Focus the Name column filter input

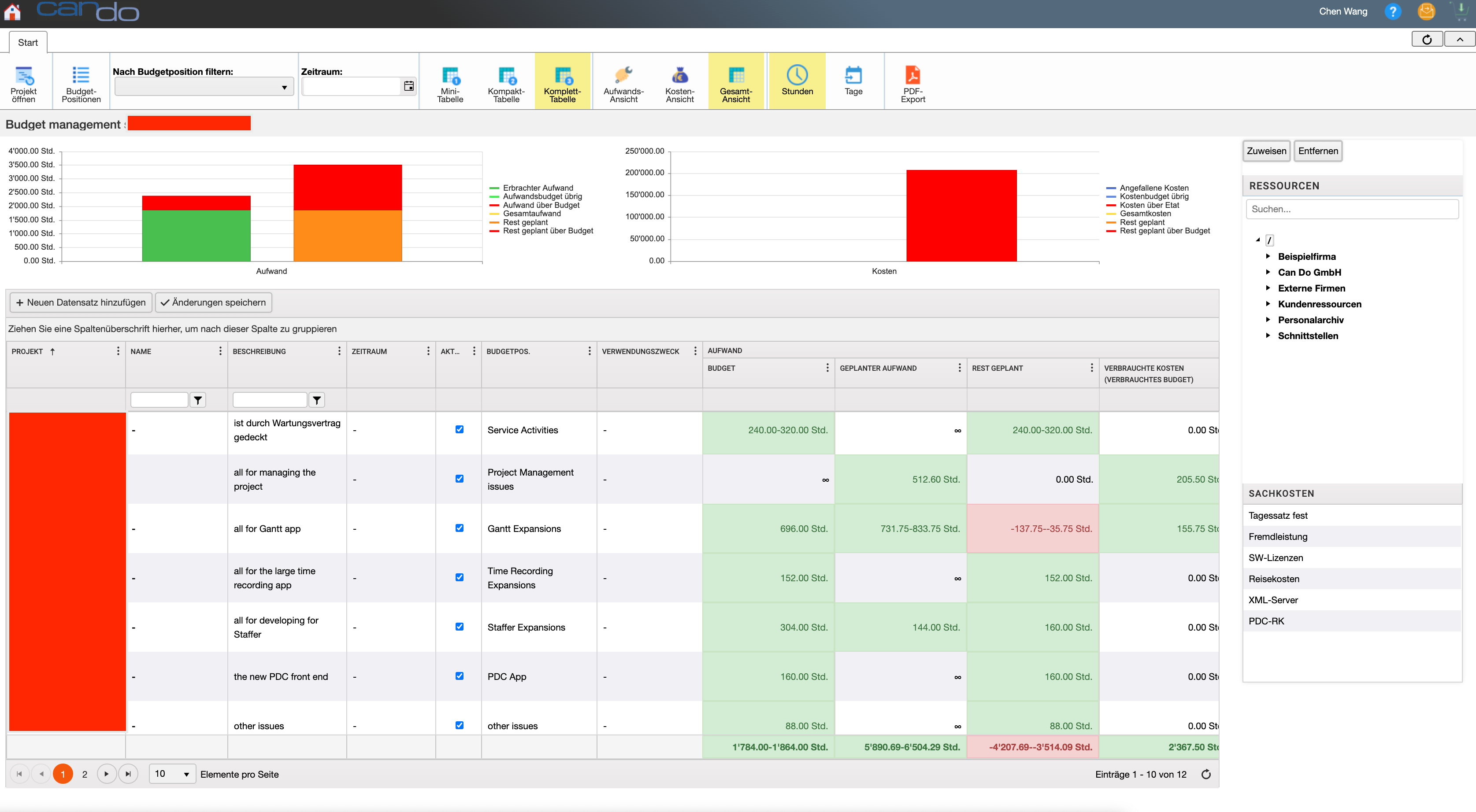coord(159,400)
